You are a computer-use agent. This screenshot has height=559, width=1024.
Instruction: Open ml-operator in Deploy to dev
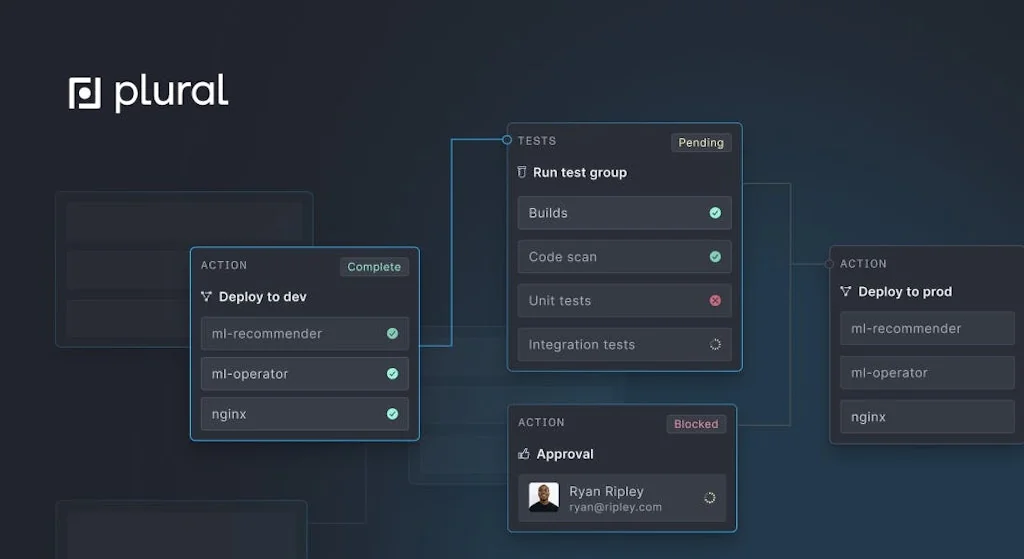pos(305,374)
